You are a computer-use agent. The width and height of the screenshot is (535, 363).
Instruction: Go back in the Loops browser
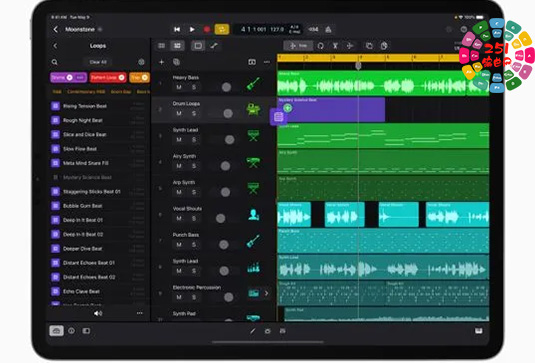tap(55, 46)
